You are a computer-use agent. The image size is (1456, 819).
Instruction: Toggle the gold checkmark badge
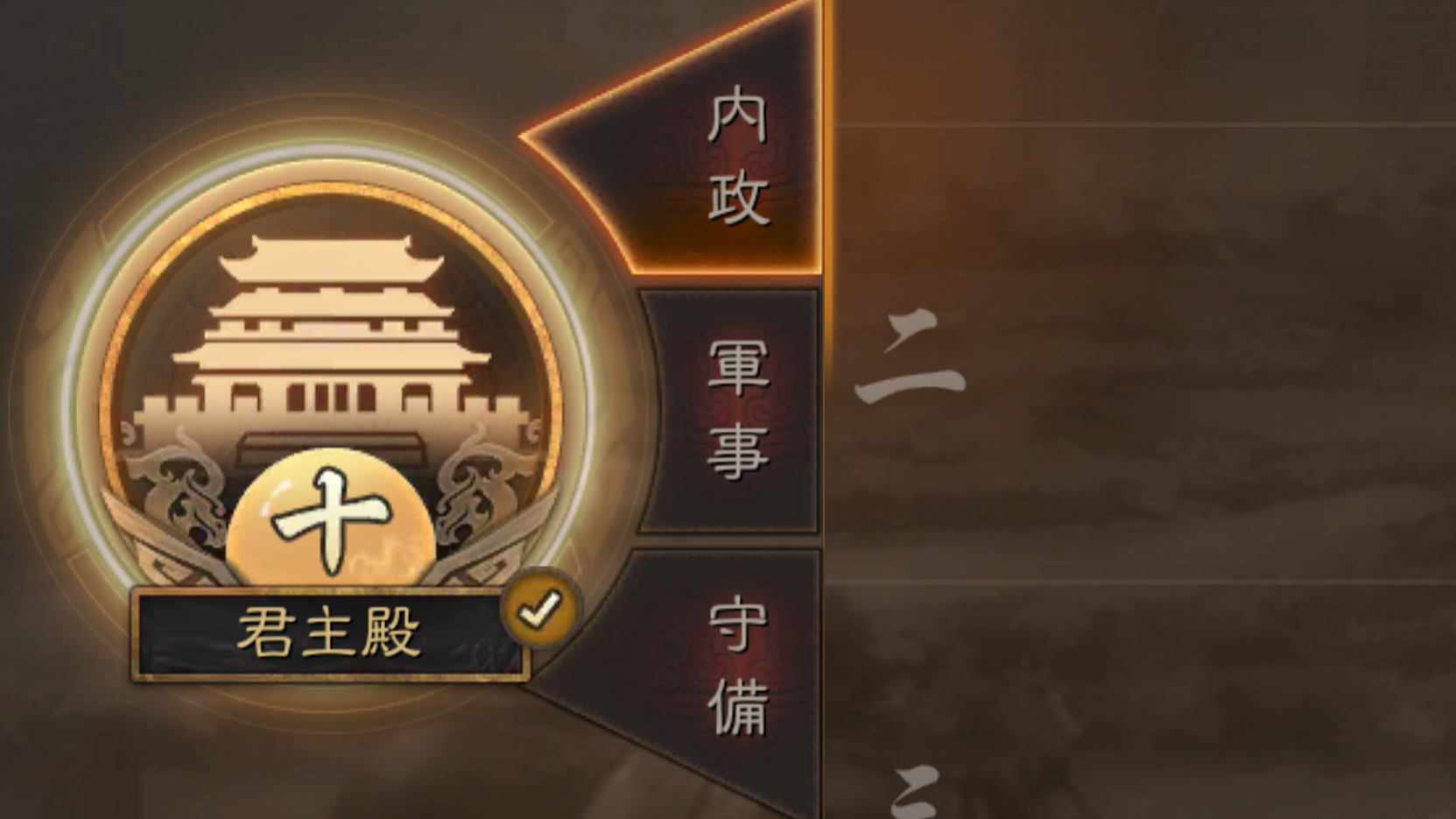(x=540, y=608)
